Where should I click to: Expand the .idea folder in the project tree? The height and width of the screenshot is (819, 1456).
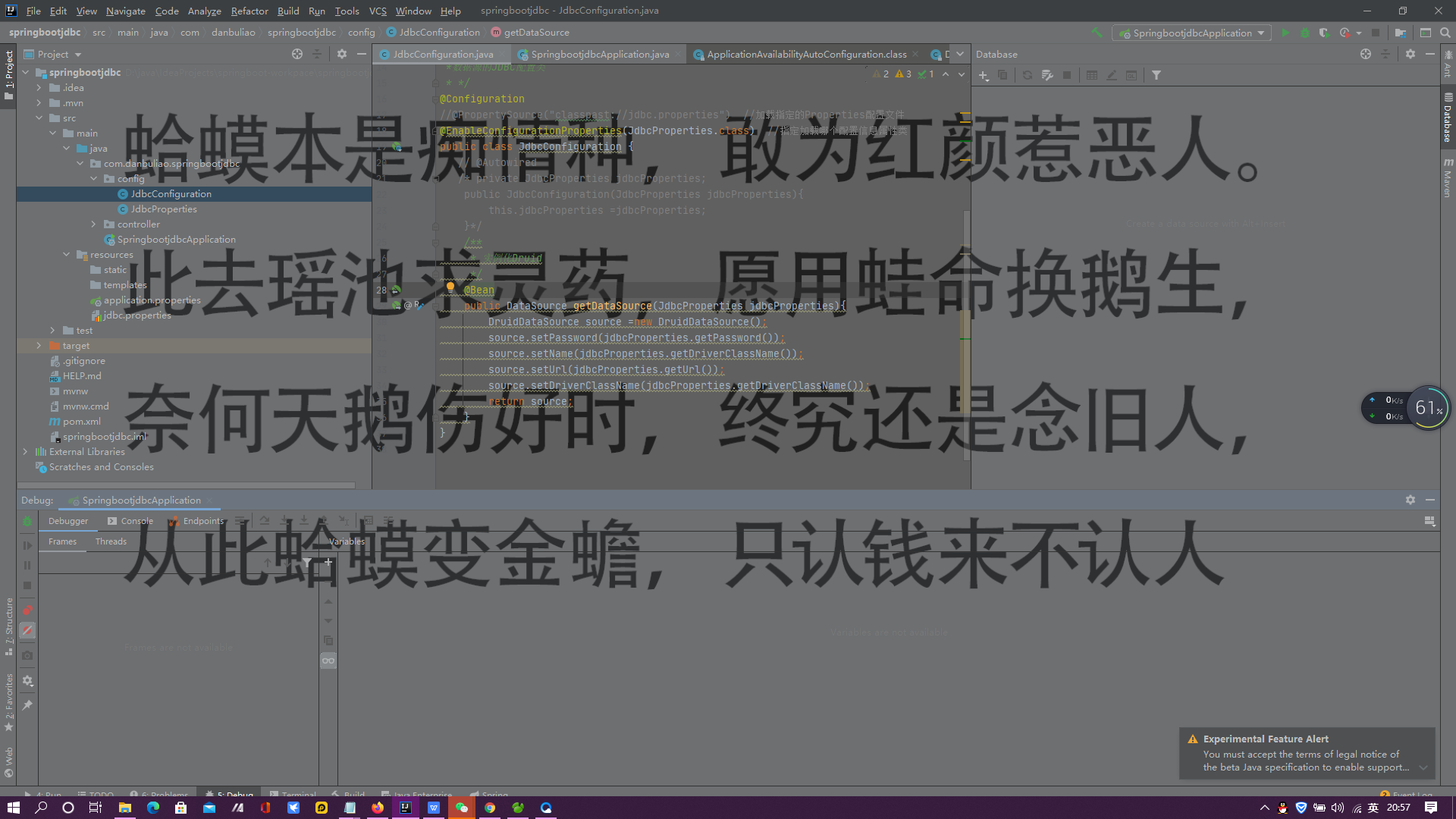(x=39, y=88)
